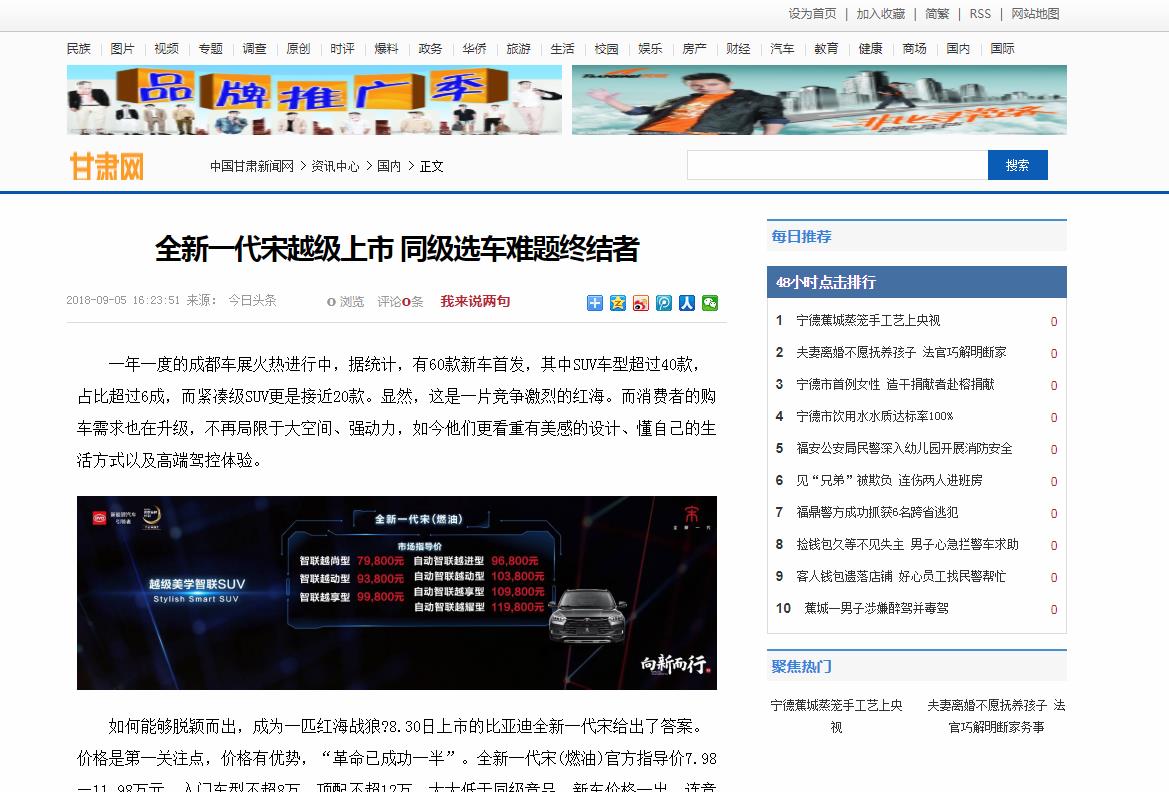Click the 甘肃网 site logo
This screenshot has width=1169, height=792.
107,166
